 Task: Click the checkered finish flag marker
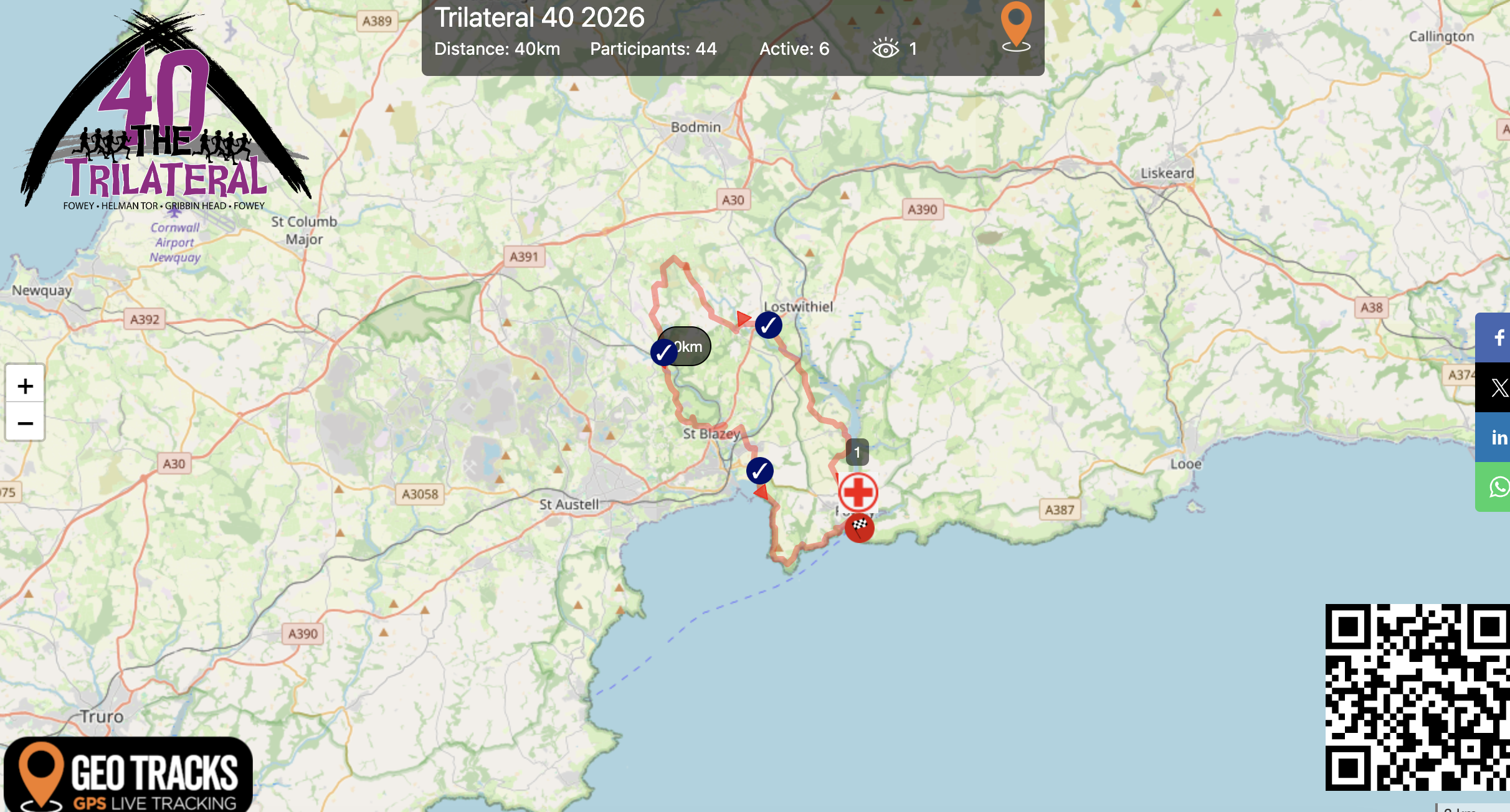pos(860,528)
